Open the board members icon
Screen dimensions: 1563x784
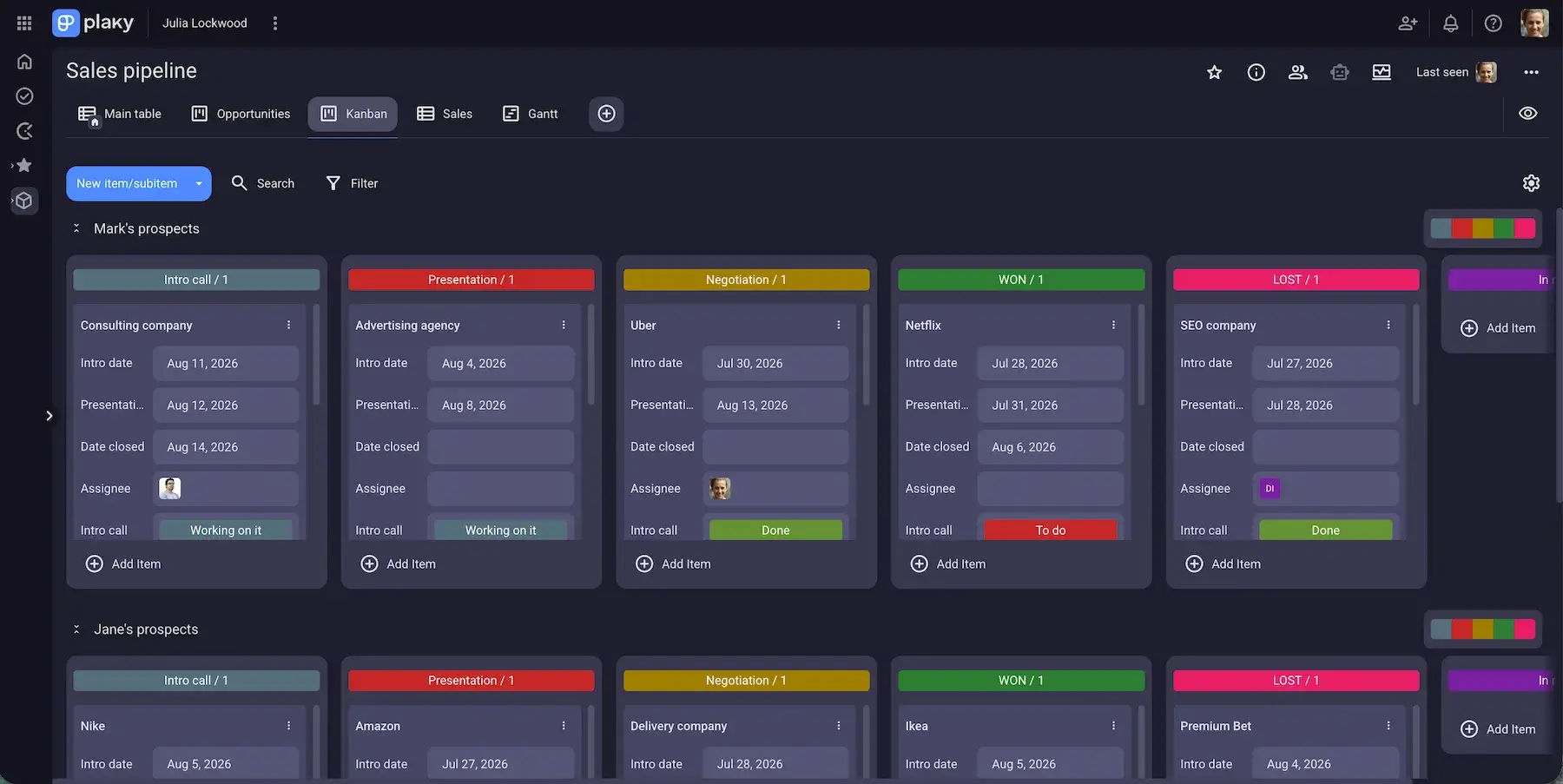[x=1297, y=72]
